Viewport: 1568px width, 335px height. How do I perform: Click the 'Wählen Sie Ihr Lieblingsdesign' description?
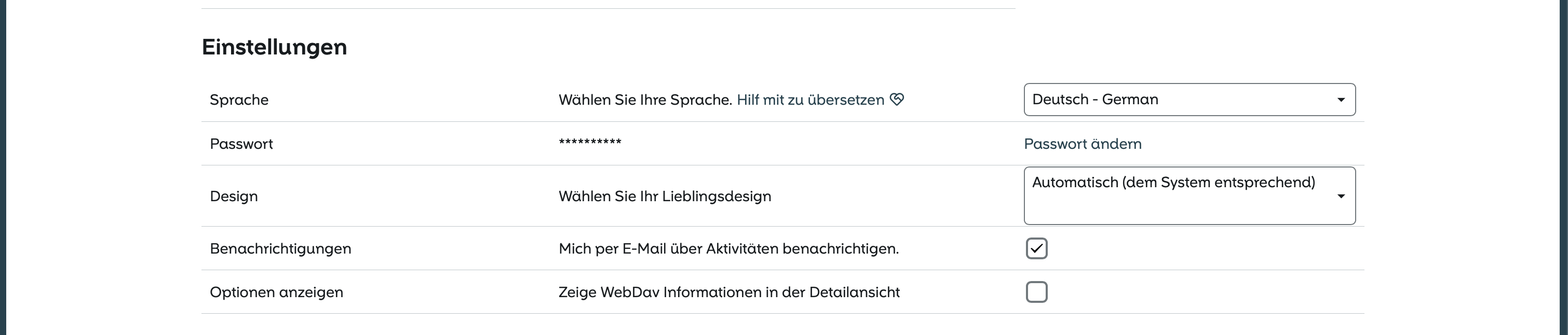click(x=665, y=197)
